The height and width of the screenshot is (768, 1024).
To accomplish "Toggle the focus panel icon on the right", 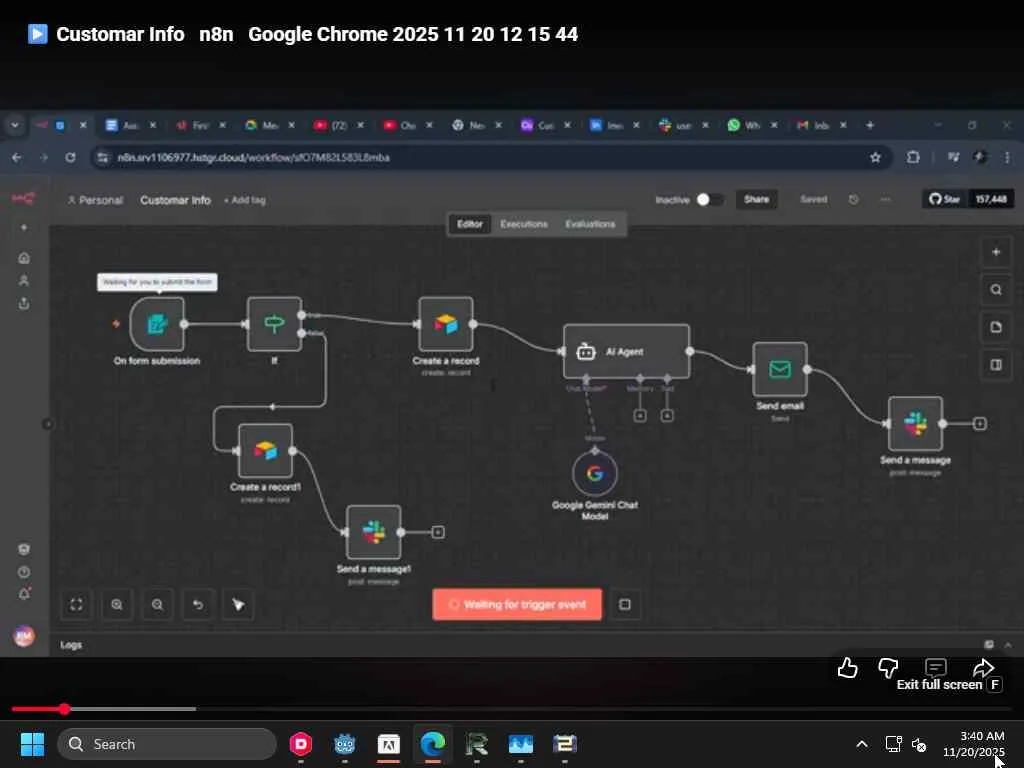I will click(x=996, y=364).
